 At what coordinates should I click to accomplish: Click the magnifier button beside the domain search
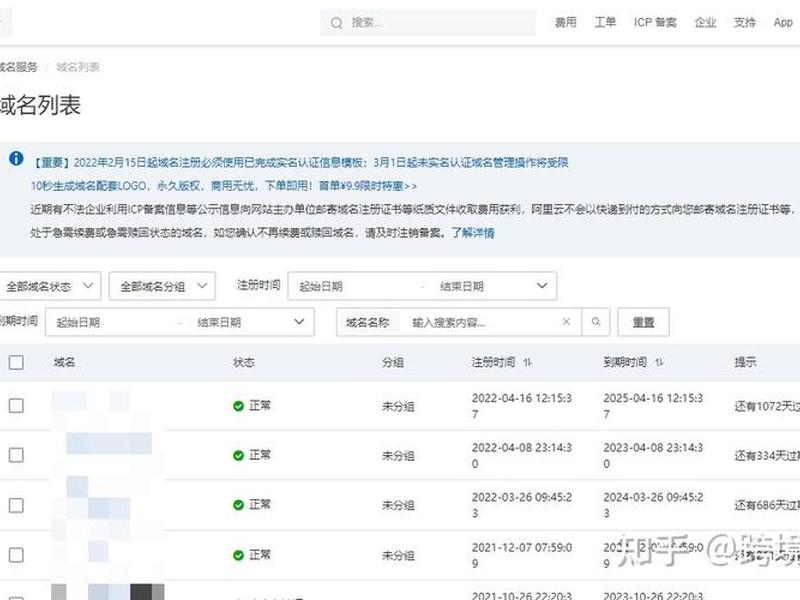pos(596,322)
